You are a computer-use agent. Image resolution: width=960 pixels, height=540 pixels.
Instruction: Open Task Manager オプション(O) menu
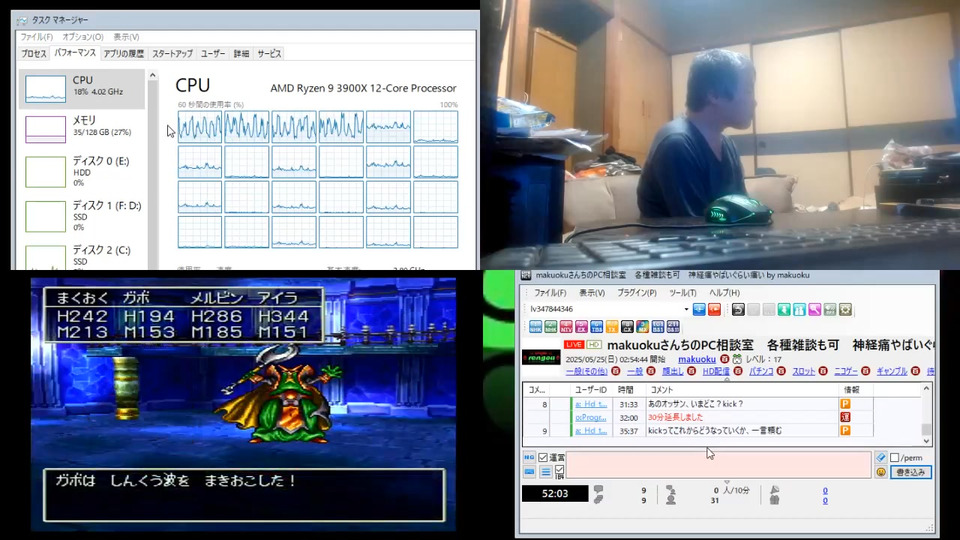coord(83,37)
